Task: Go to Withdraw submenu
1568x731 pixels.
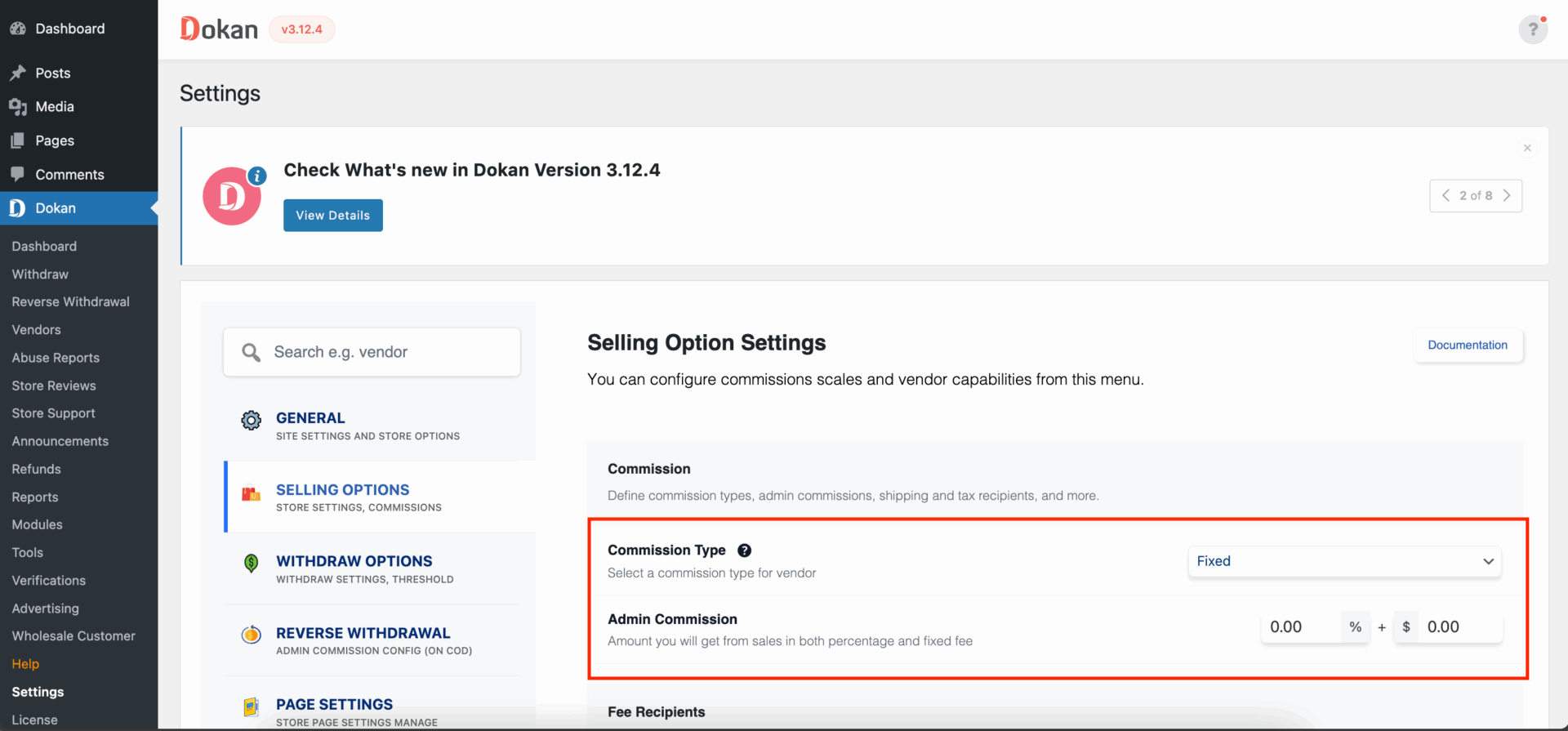Action: pyautogui.click(x=40, y=274)
